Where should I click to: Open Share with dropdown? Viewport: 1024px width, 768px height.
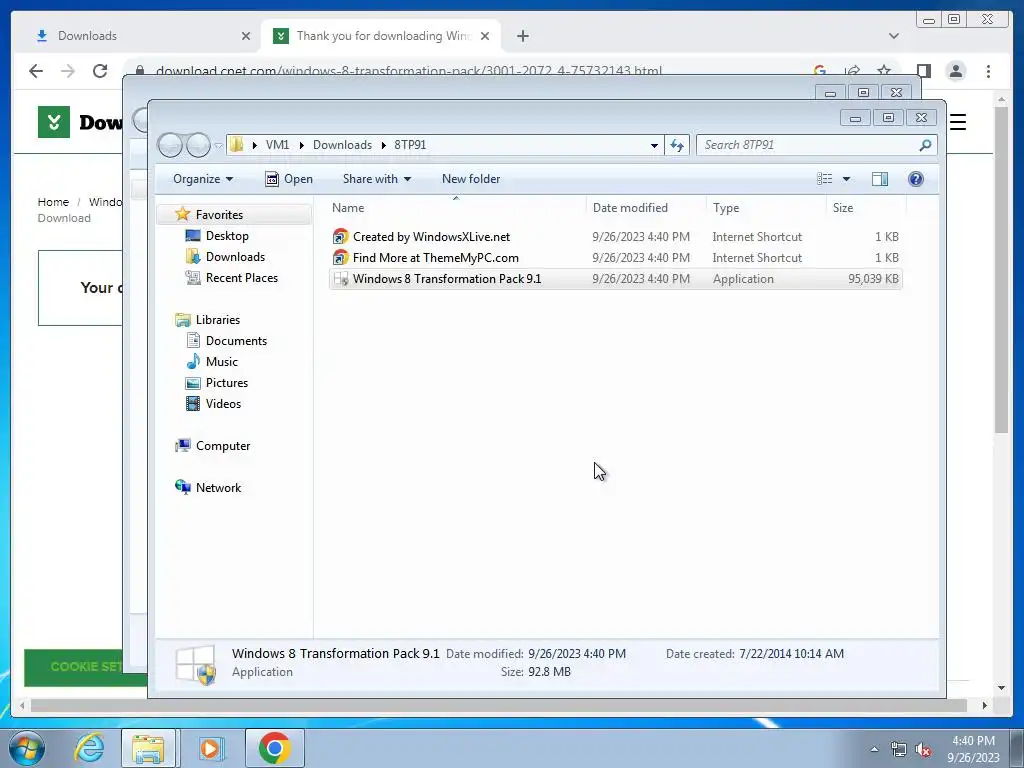tap(377, 179)
